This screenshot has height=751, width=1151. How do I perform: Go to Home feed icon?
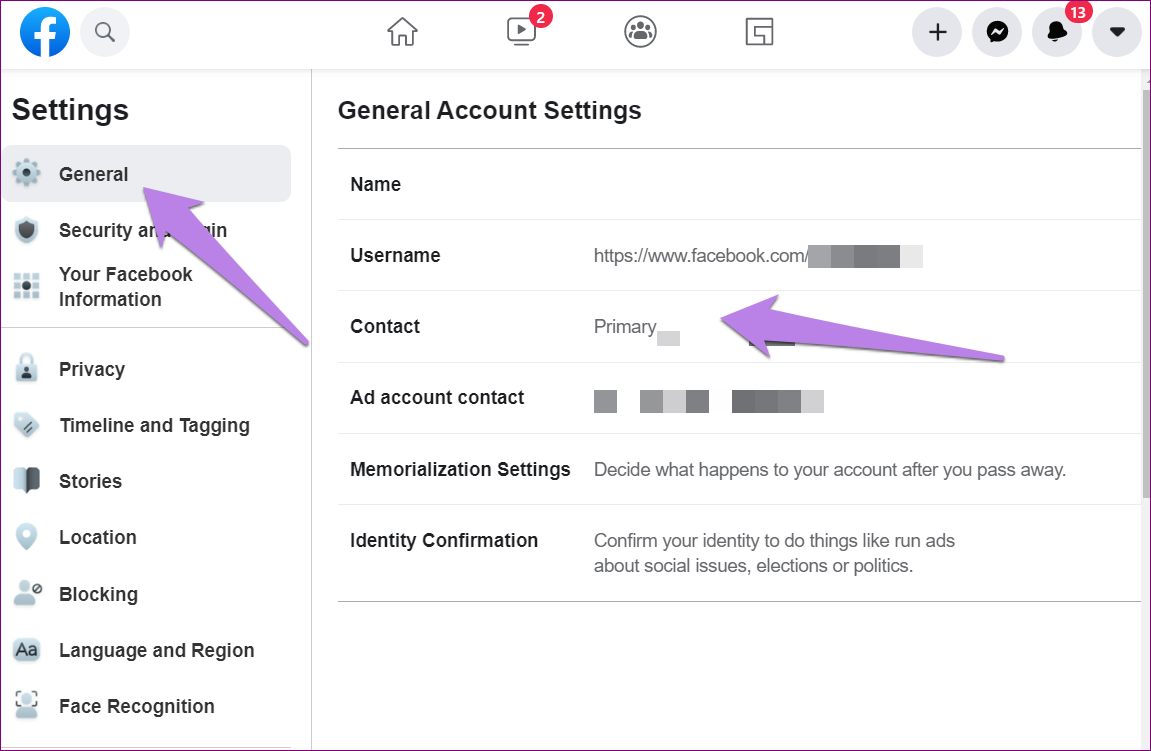[x=402, y=33]
